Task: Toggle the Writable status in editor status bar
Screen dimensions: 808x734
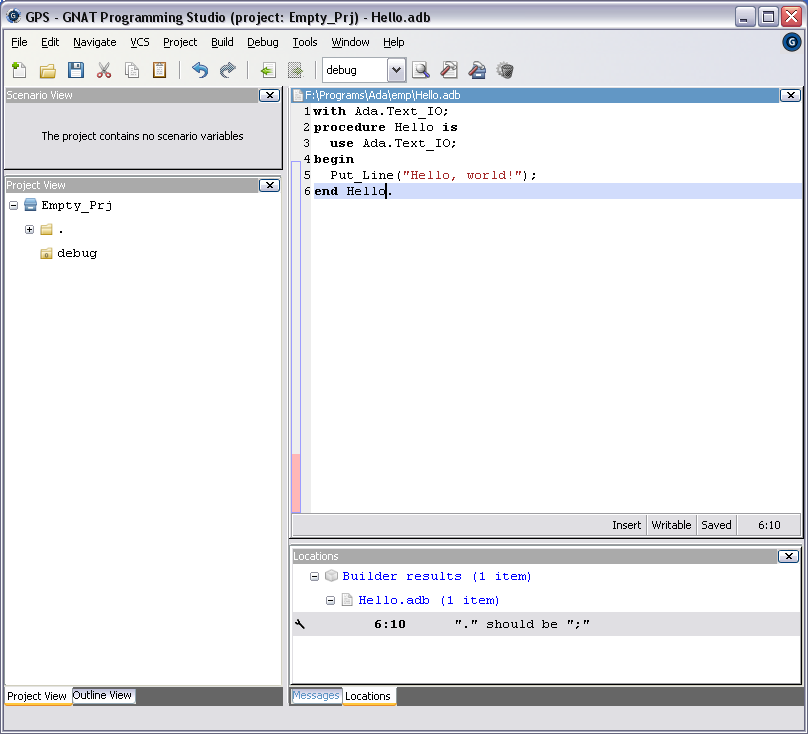Action: click(671, 524)
